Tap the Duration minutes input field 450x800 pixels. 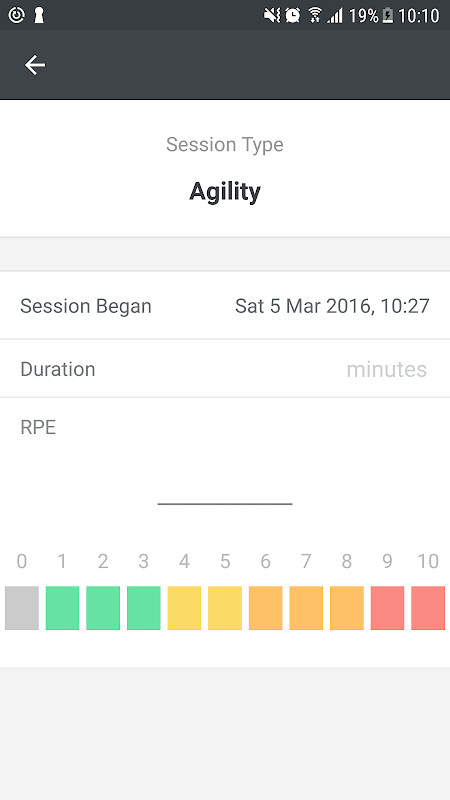click(225, 368)
